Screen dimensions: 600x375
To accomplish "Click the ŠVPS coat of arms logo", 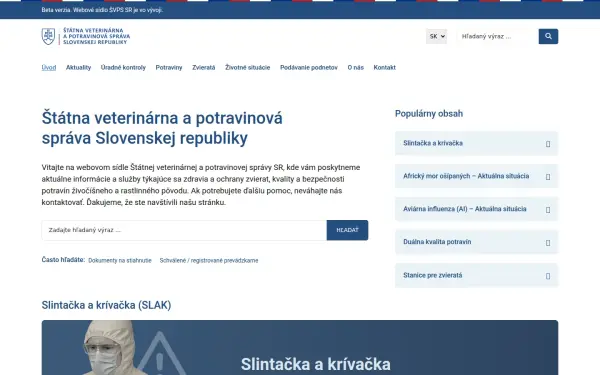I will coord(48,36).
